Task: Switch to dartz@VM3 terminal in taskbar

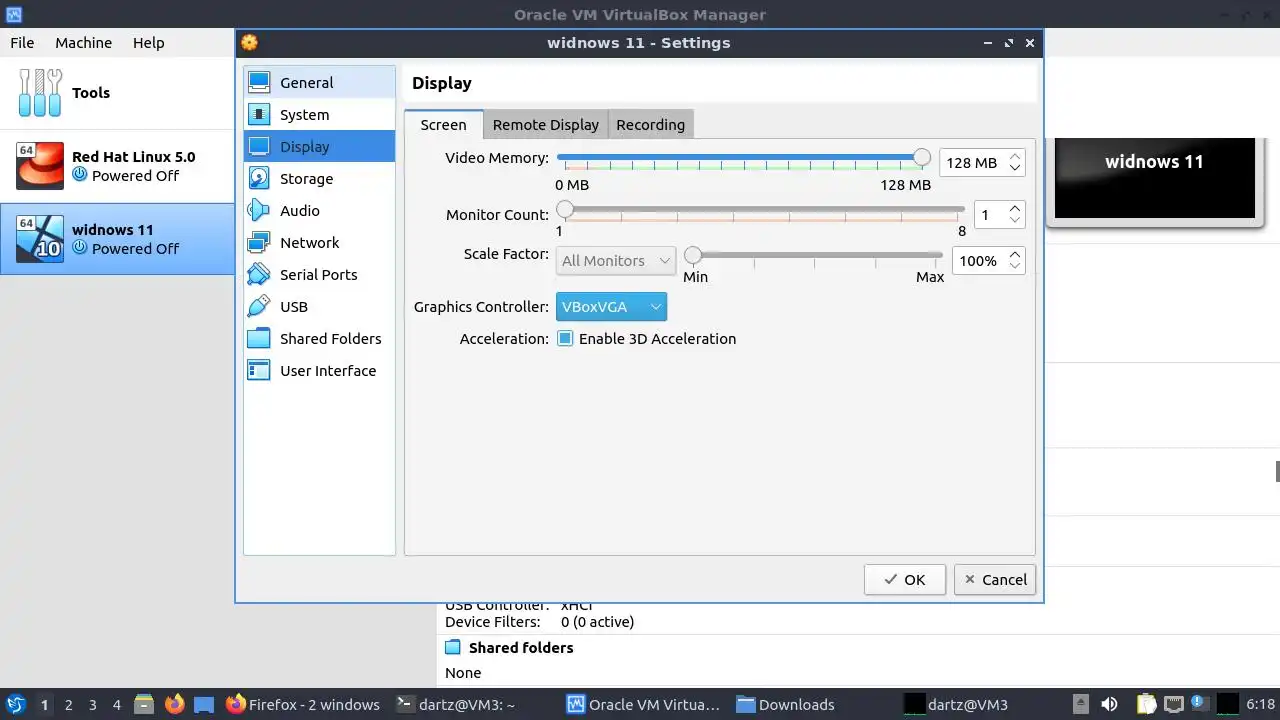Action: 456,705
